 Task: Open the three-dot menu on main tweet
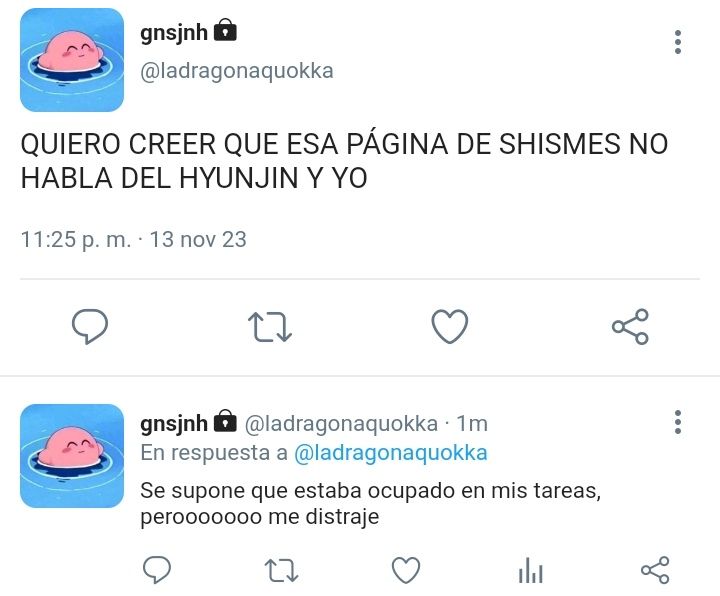coord(678,42)
